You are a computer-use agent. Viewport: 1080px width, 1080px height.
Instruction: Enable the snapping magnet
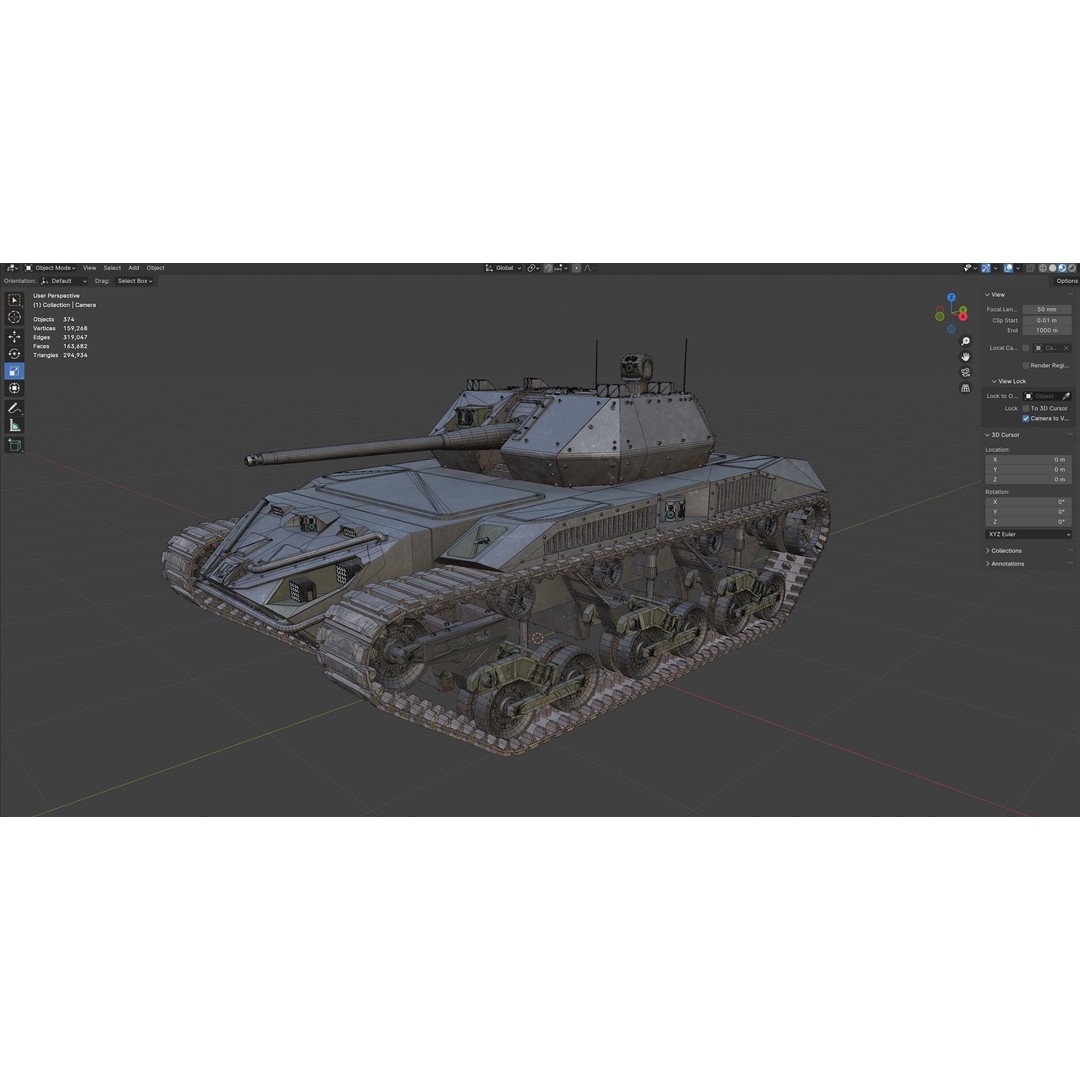click(x=548, y=268)
